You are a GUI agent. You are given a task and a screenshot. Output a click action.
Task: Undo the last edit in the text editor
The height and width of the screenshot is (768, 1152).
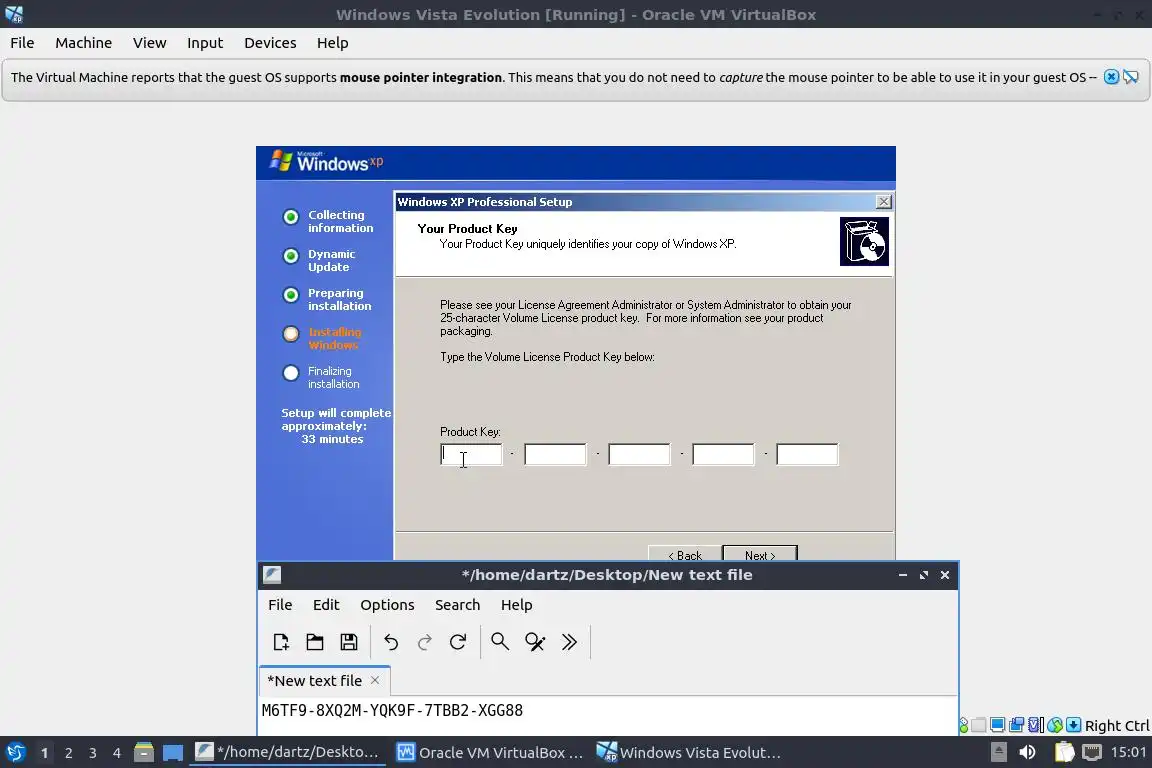pos(391,642)
